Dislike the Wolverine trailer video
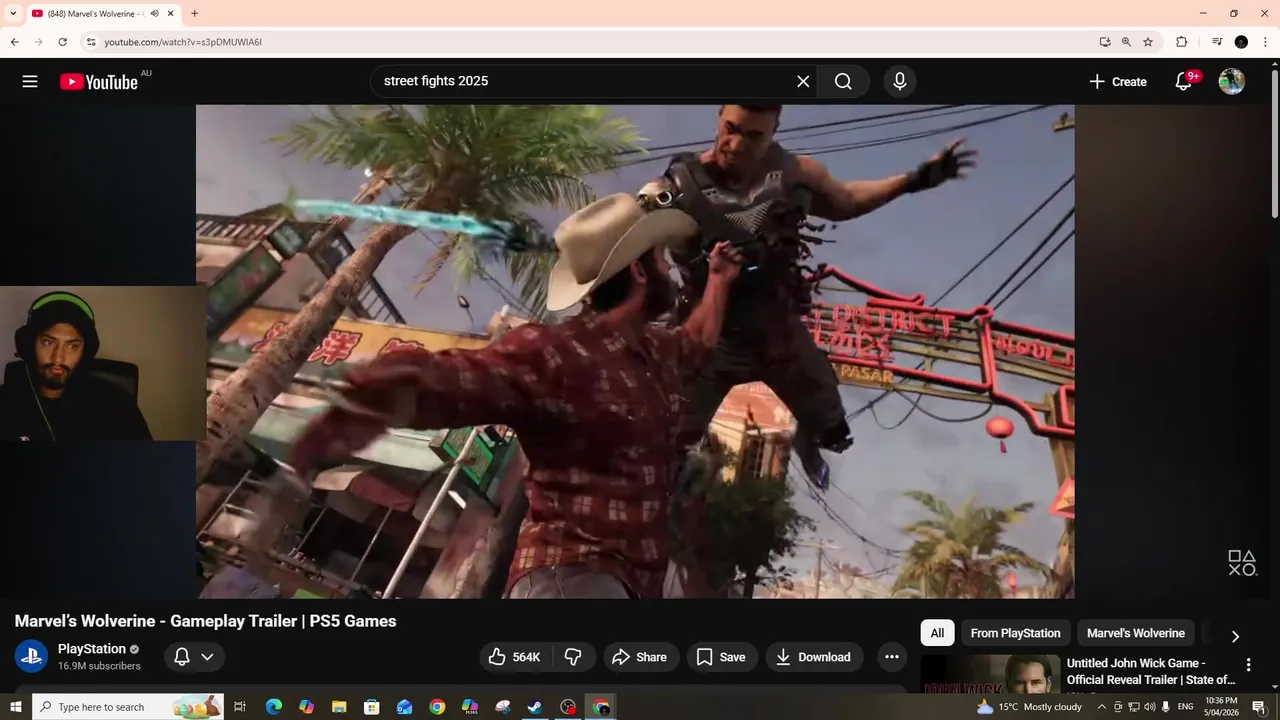 574,657
